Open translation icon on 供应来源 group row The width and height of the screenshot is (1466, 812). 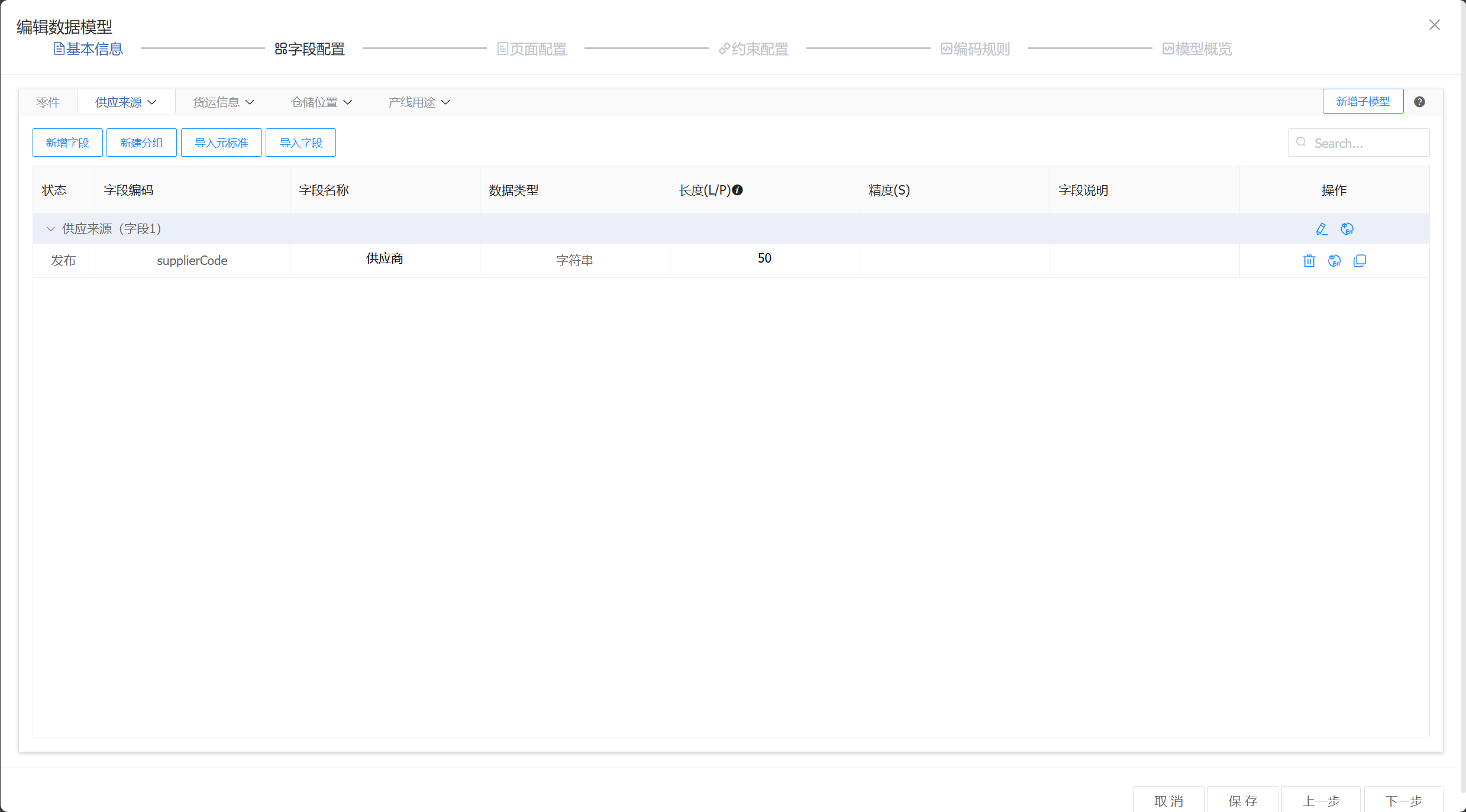(1347, 229)
